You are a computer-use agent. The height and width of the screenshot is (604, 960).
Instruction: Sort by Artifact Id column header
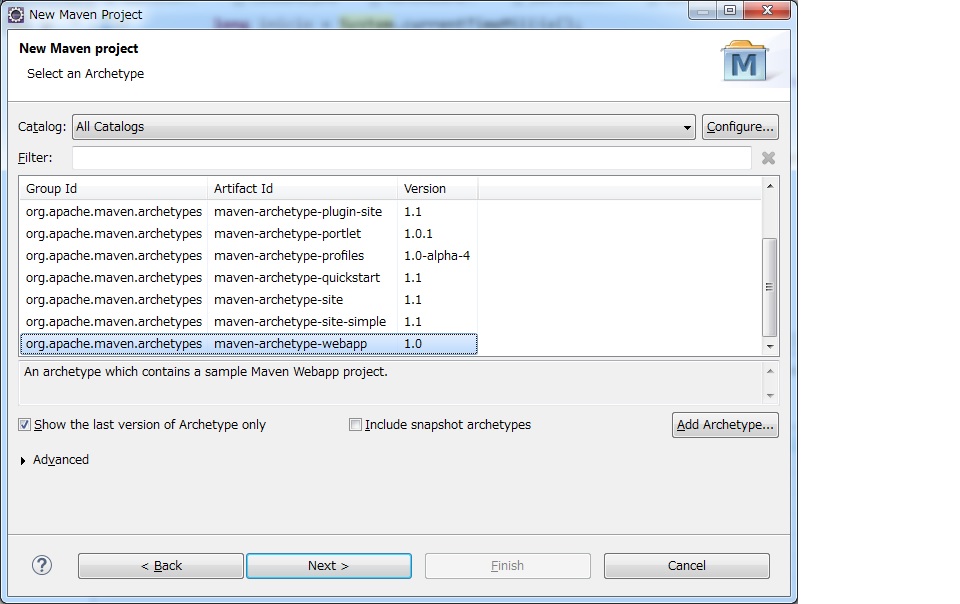click(x=302, y=188)
